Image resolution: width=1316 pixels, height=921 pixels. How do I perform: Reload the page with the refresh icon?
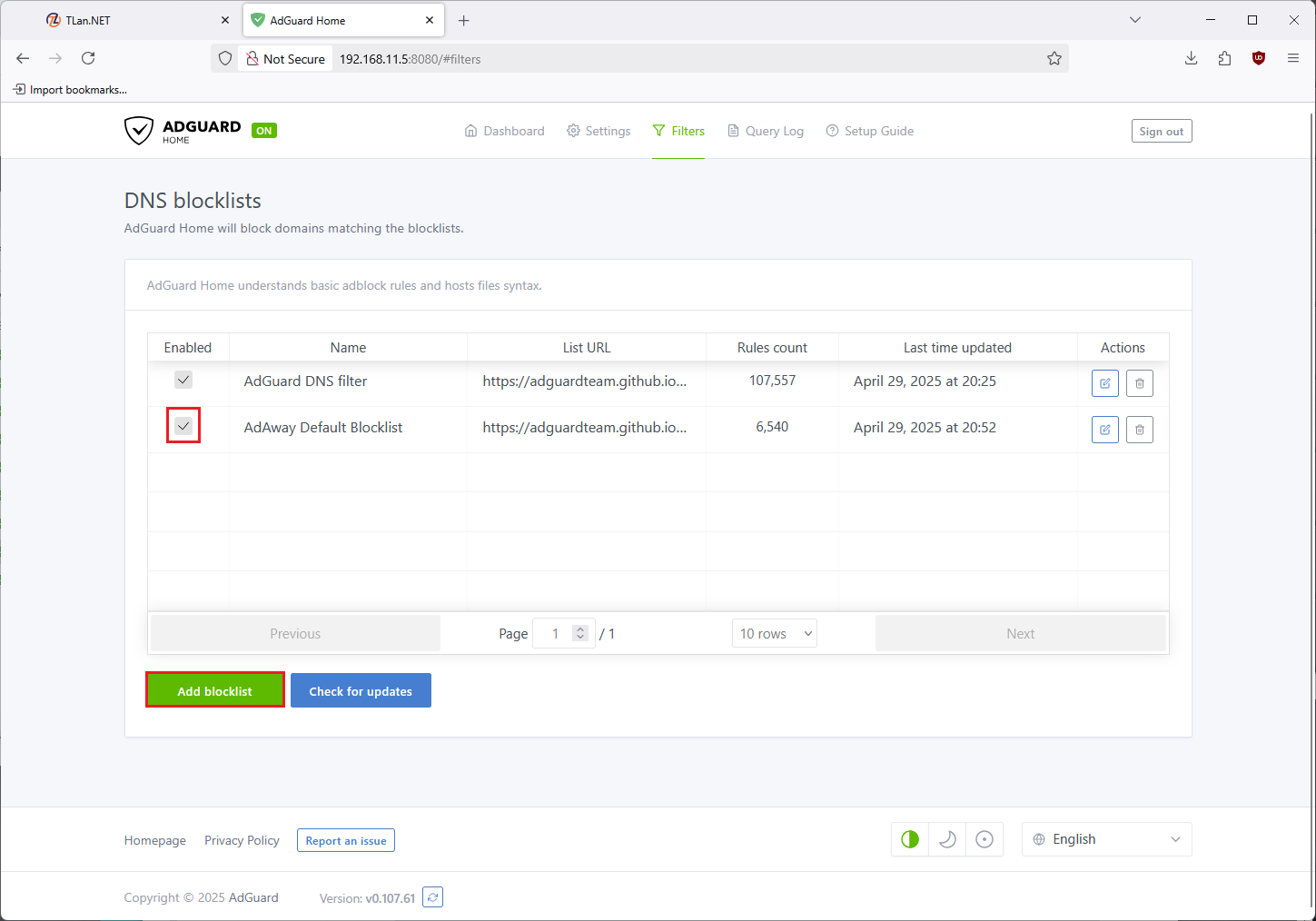tap(88, 58)
